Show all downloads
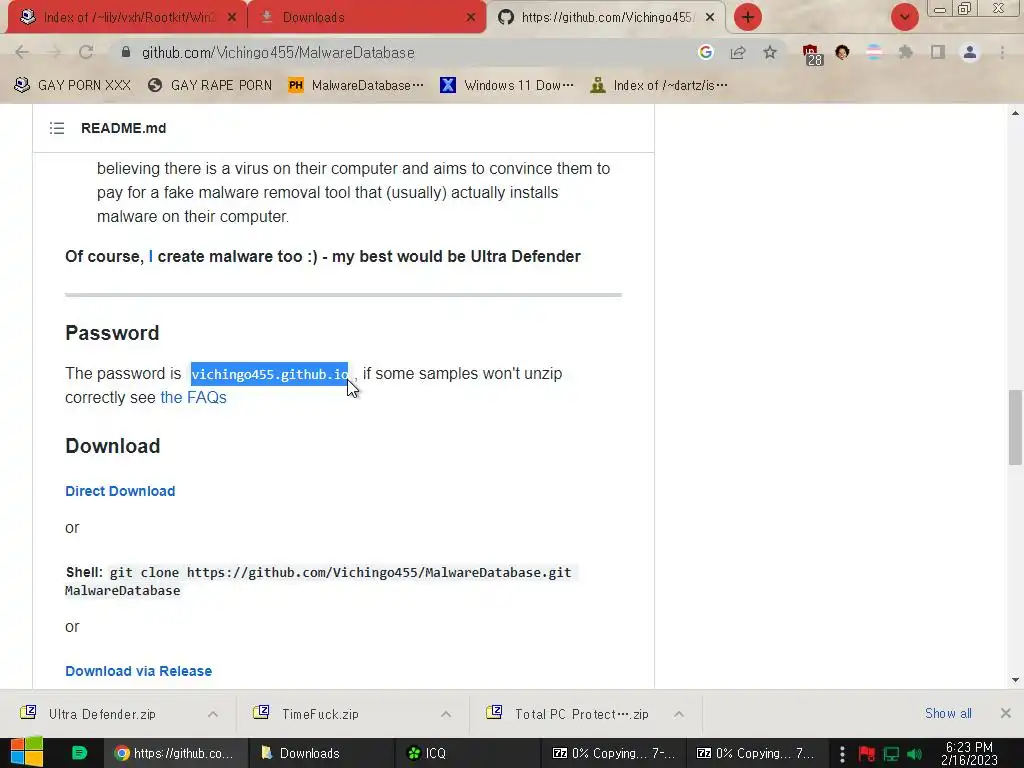 (x=948, y=713)
